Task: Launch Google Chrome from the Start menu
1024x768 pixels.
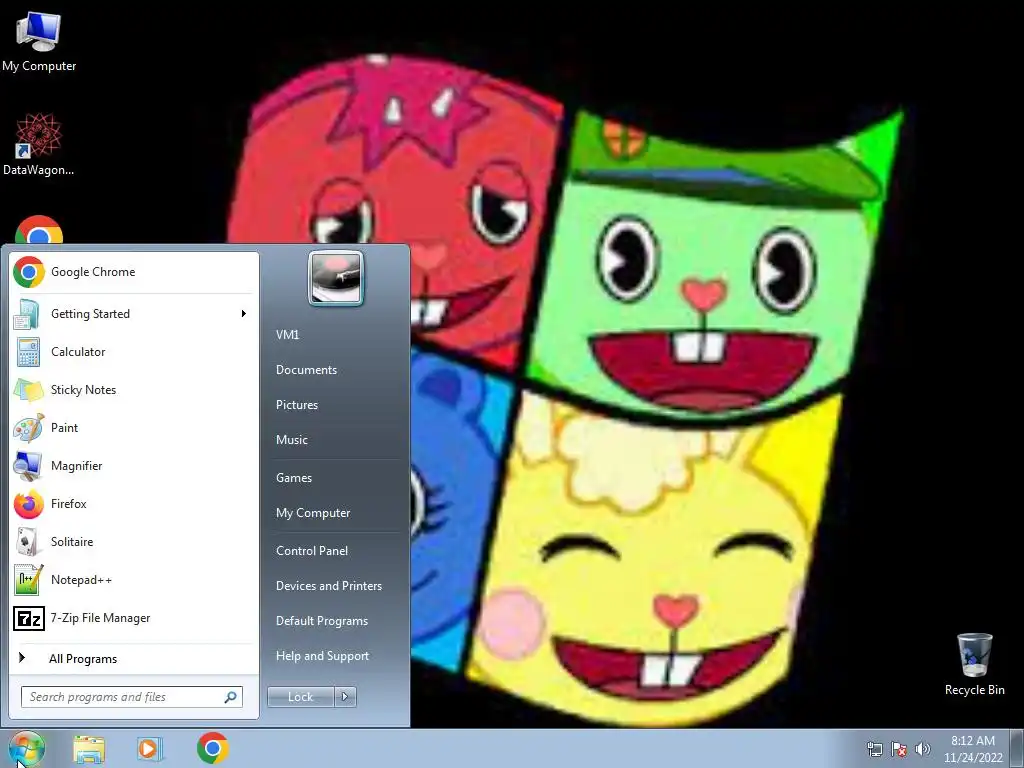Action: point(133,272)
